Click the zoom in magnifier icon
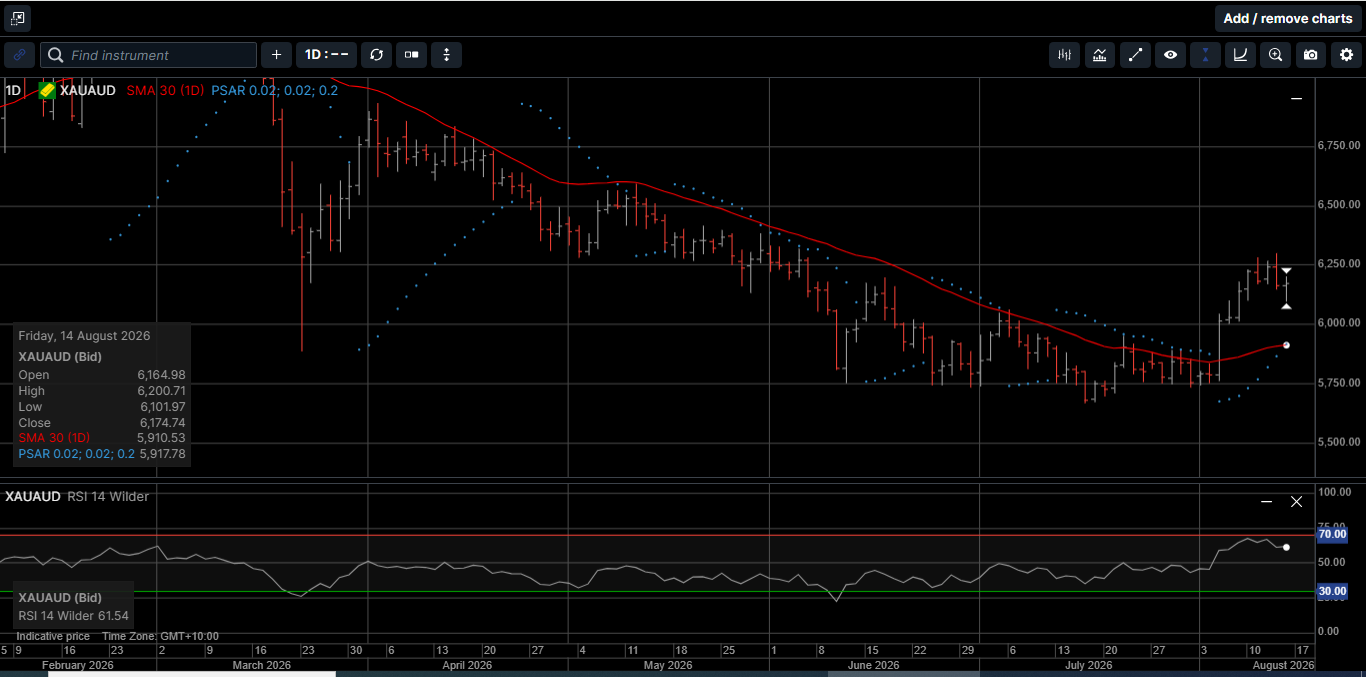 pyautogui.click(x=1275, y=55)
